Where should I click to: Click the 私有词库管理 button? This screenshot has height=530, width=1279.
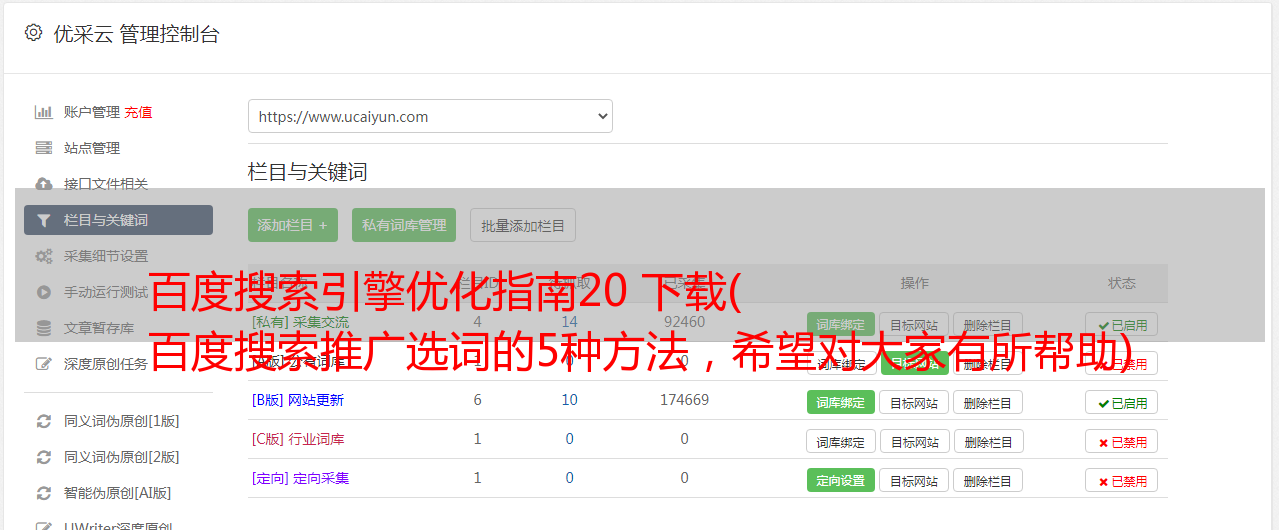(404, 225)
